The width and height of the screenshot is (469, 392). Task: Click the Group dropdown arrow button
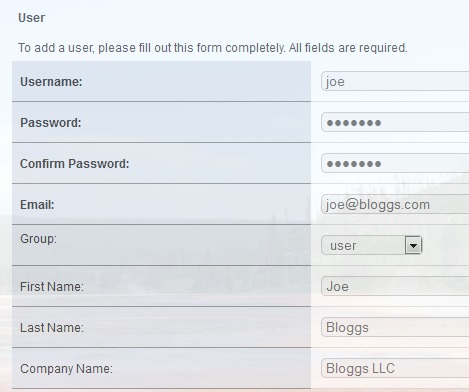tap(413, 246)
